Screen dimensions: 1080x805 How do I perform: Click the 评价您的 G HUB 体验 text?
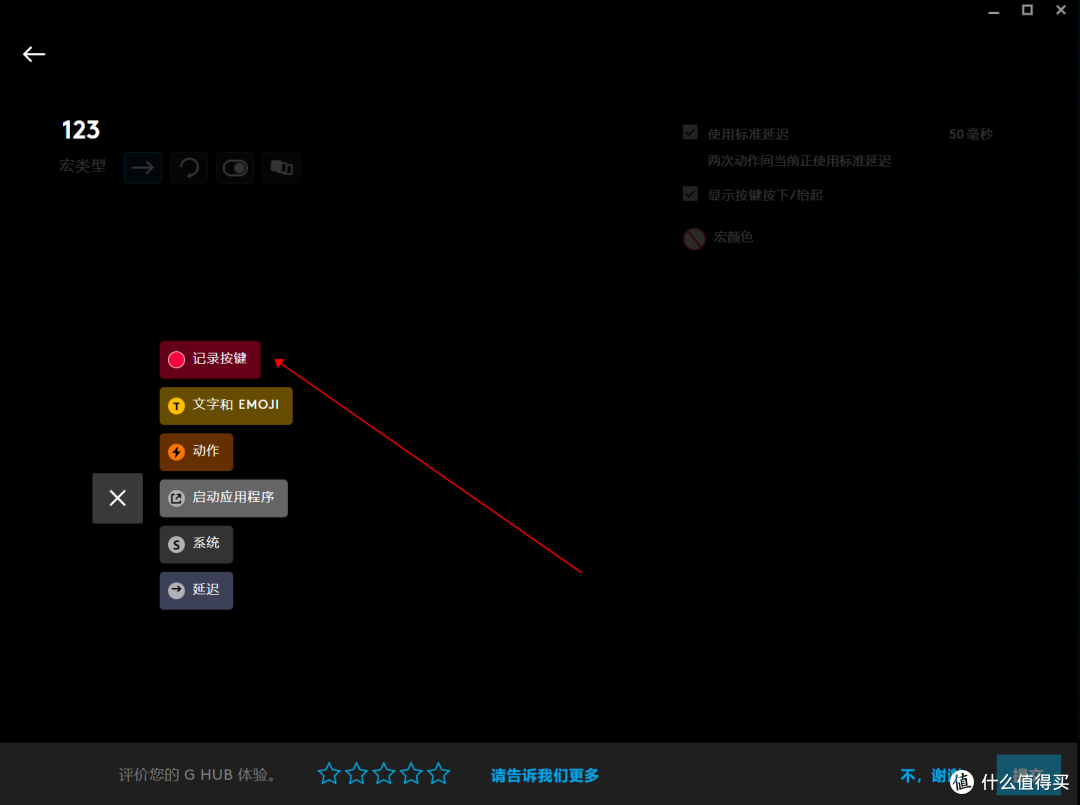tap(198, 775)
